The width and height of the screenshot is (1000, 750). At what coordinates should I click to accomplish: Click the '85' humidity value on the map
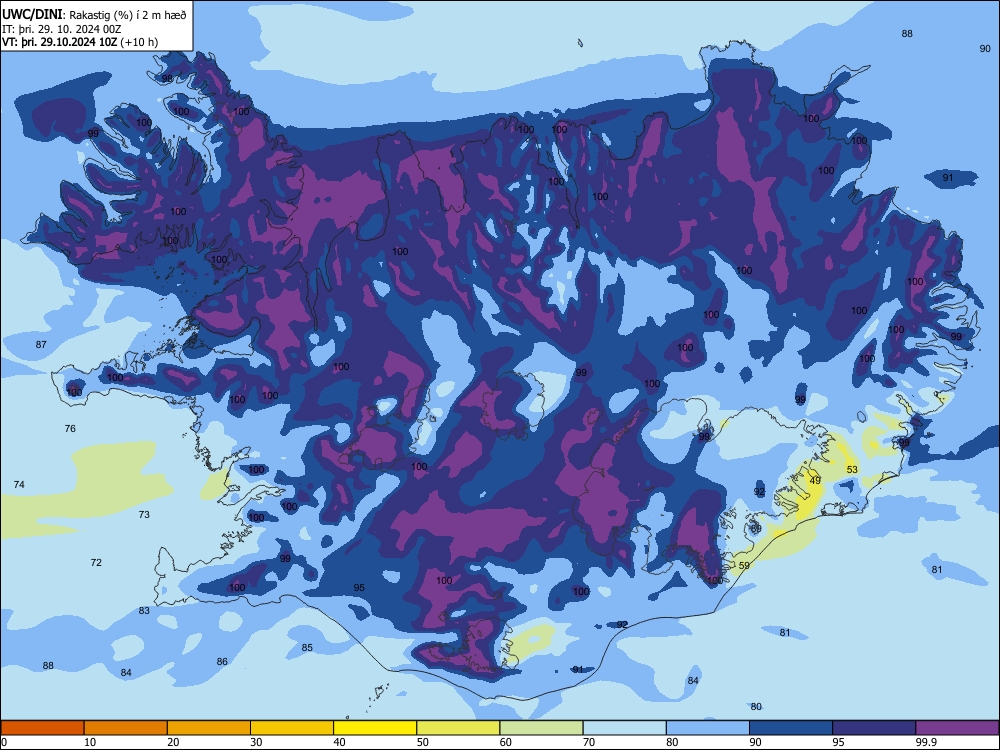click(x=307, y=647)
